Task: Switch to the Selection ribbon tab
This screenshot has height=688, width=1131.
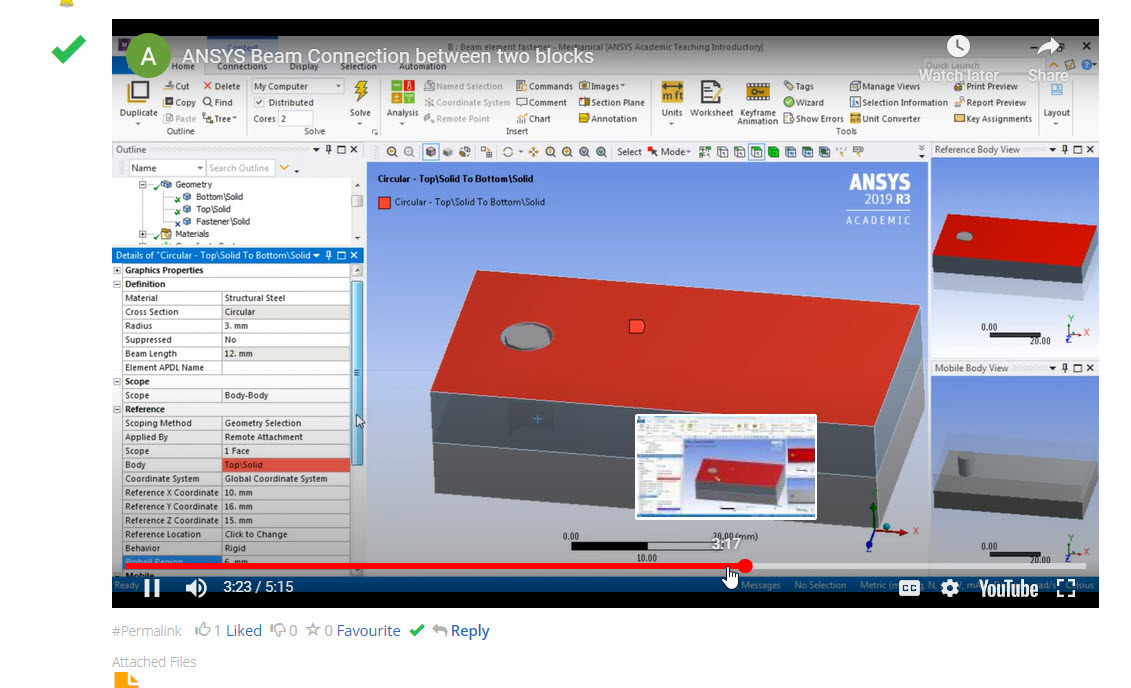Action: (358, 66)
